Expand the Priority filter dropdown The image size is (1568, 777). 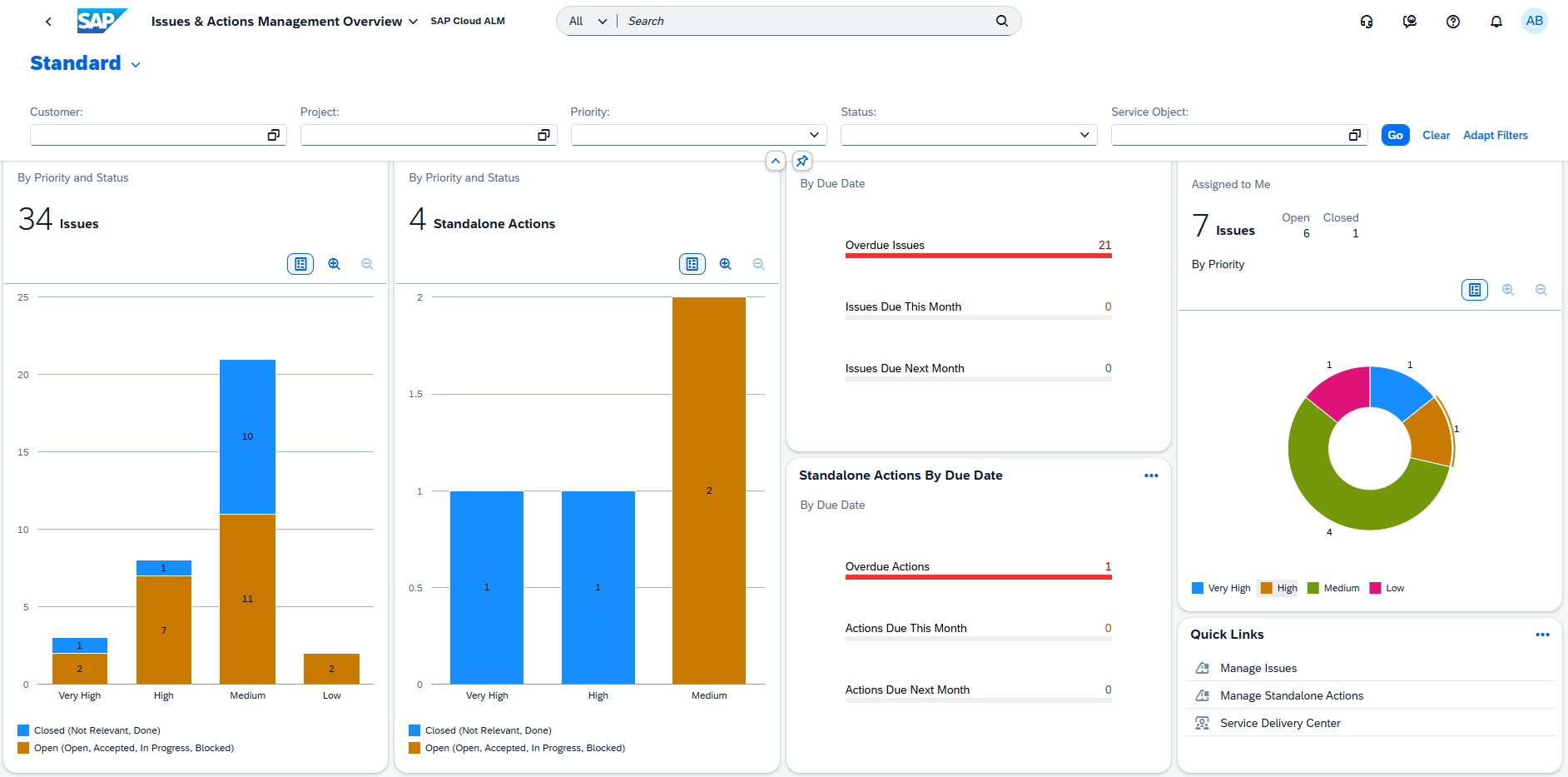click(x=814, y=135)
